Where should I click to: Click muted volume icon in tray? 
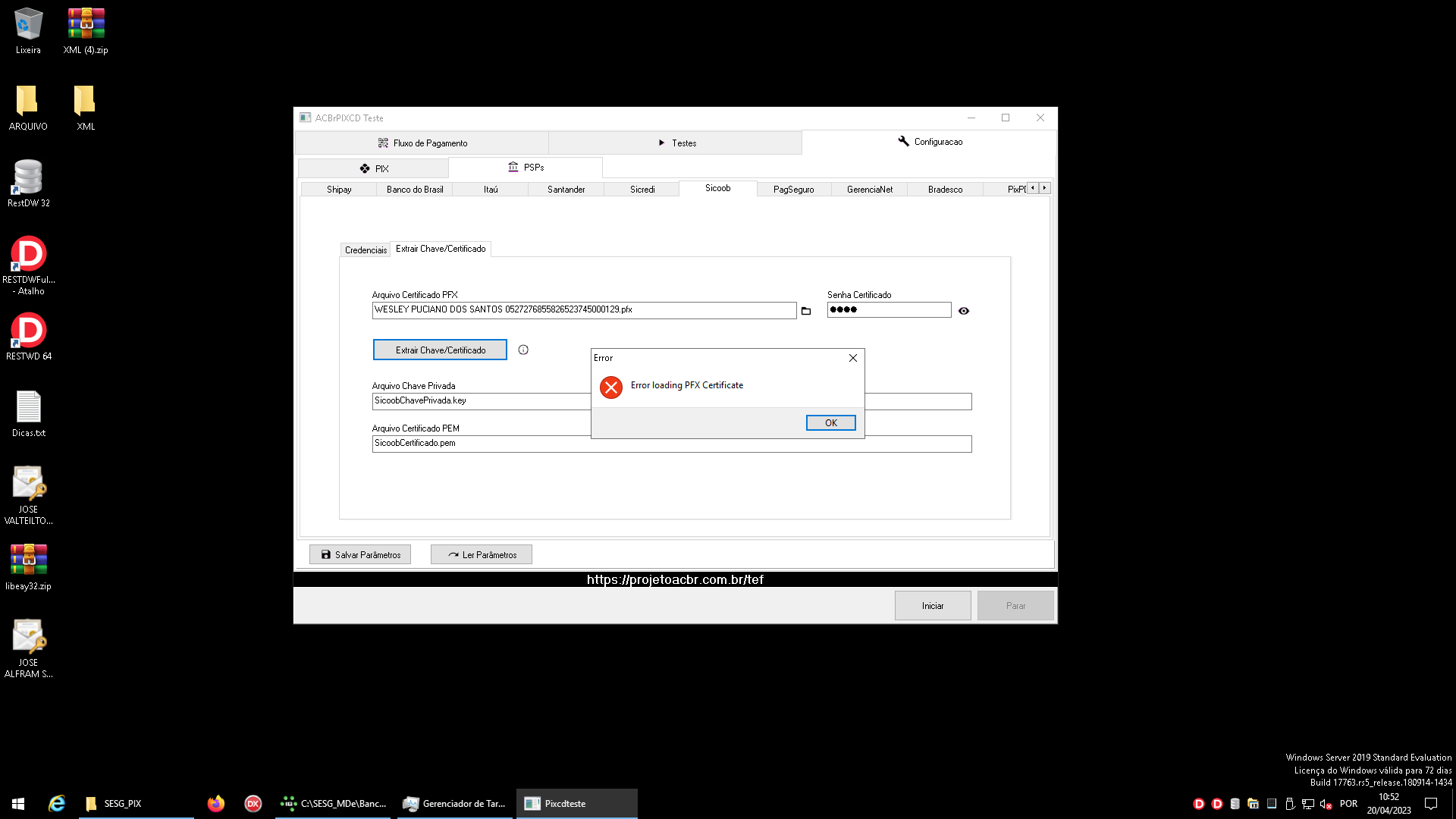click(1326, 804)
